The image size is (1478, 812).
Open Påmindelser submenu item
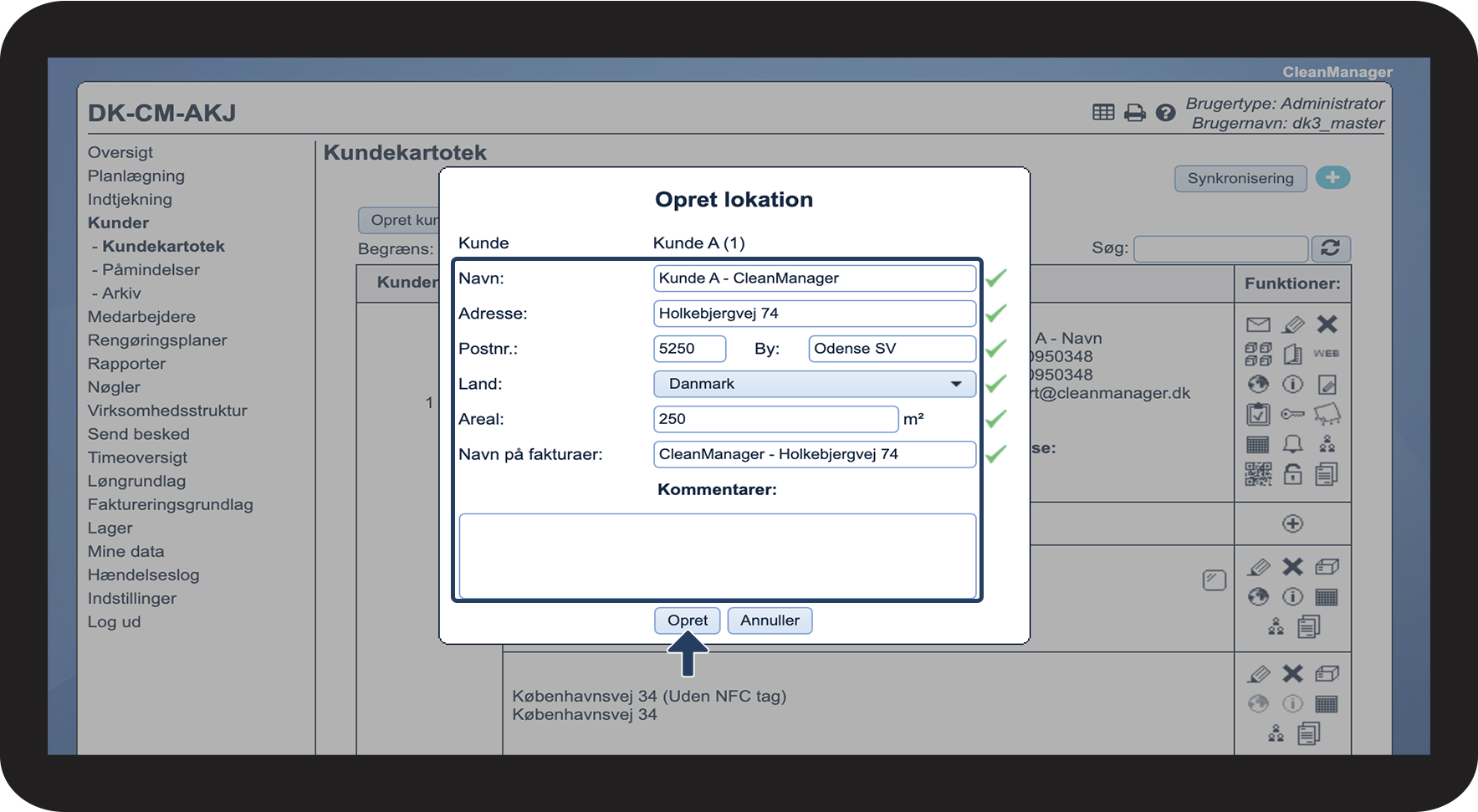point(151,269)
